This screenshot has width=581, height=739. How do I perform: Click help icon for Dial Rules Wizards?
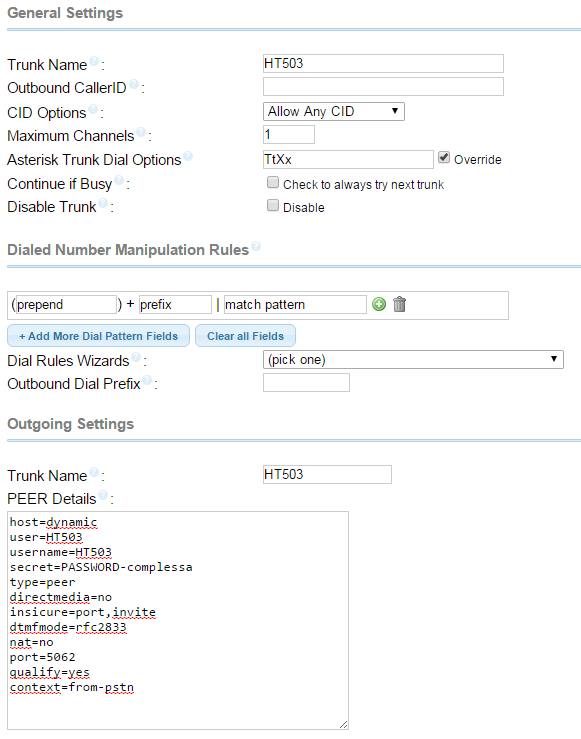[x=136, y=357]
